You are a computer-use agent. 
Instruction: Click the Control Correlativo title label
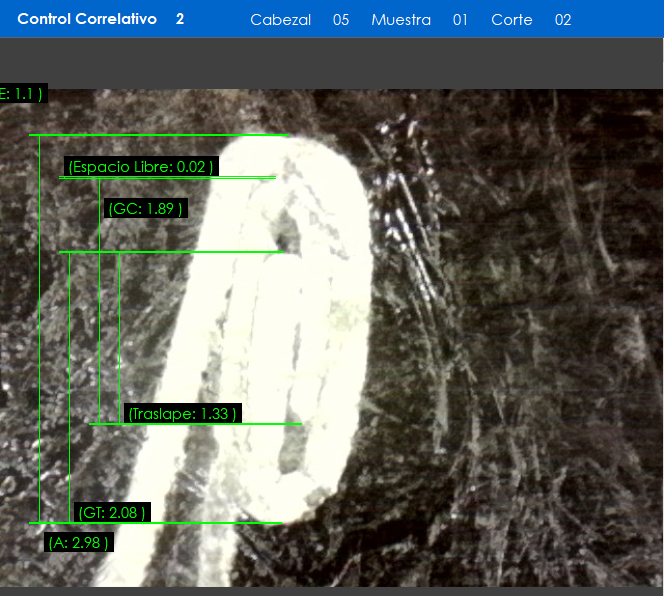(87, 19)
